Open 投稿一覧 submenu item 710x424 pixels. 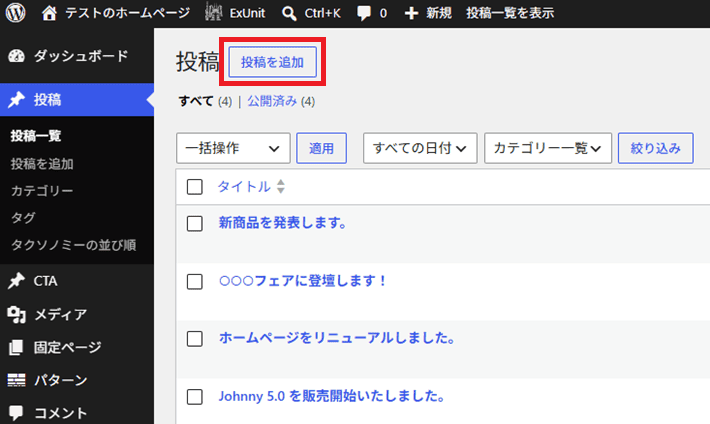pos(36,136)
